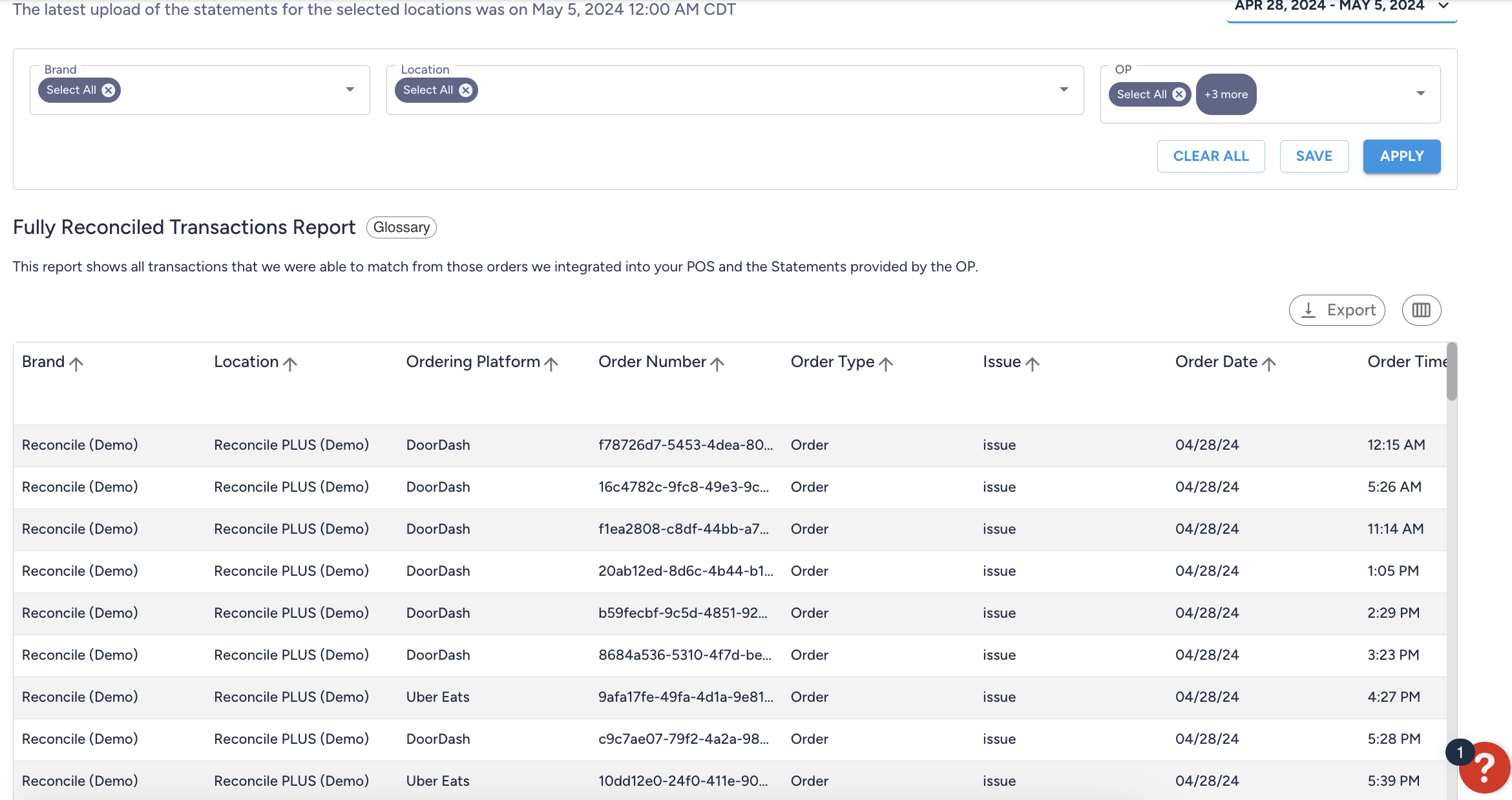
Task: Click the SAVE filters button
Action: point(1314,156)
